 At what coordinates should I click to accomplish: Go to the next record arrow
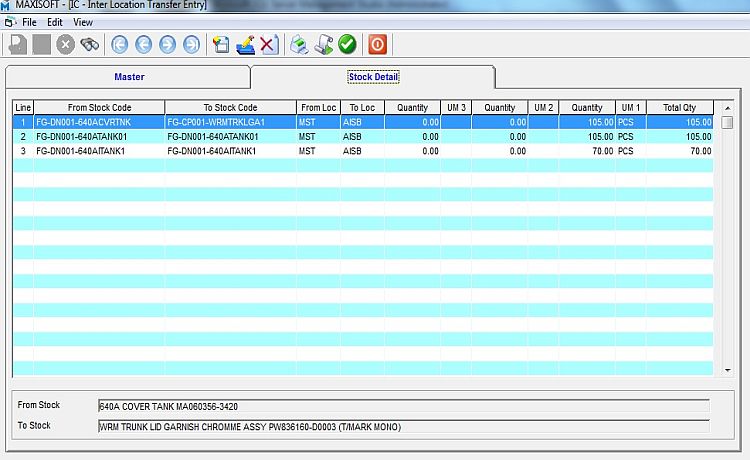pos(166,44)
